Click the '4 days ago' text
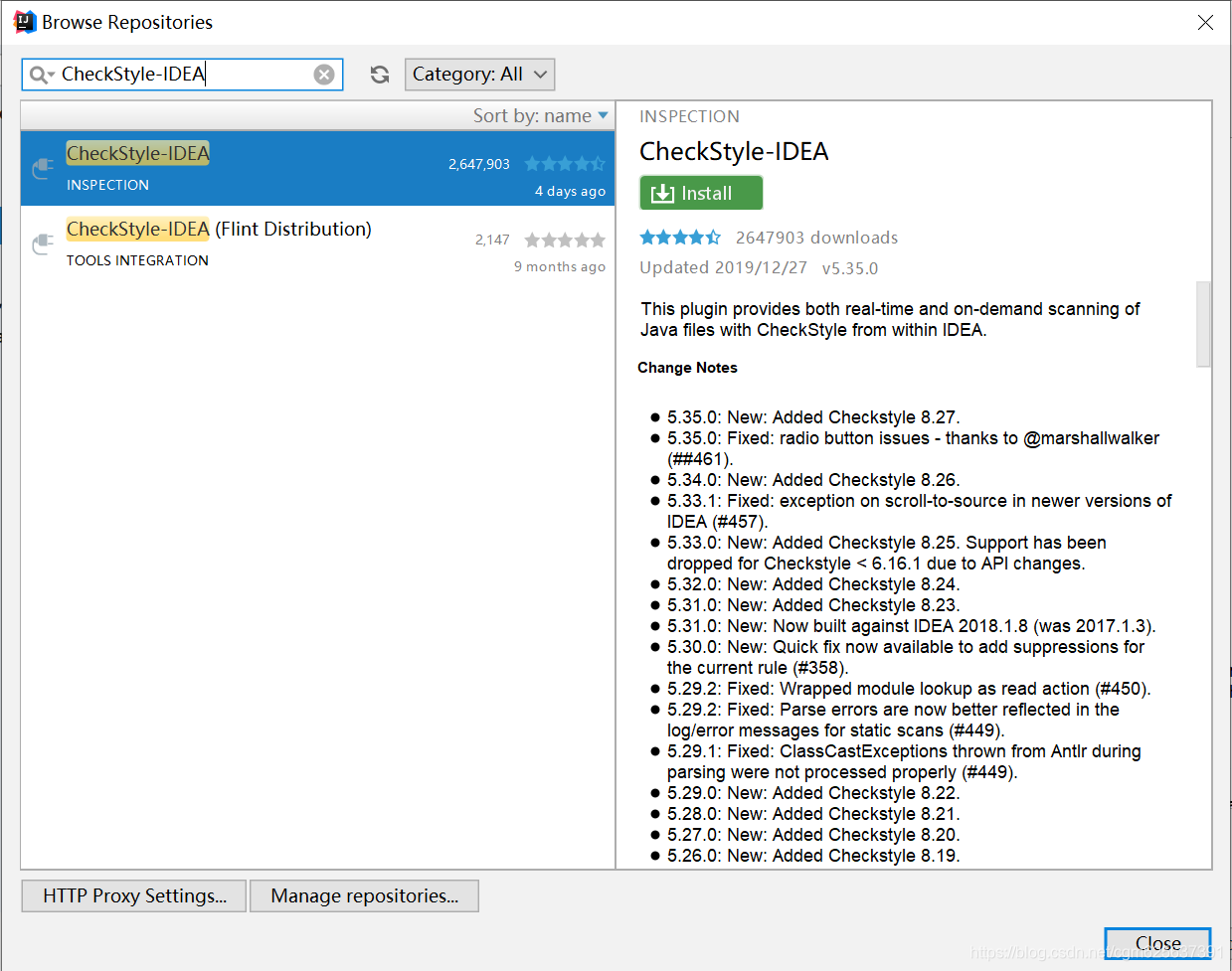 click(570, 191)
